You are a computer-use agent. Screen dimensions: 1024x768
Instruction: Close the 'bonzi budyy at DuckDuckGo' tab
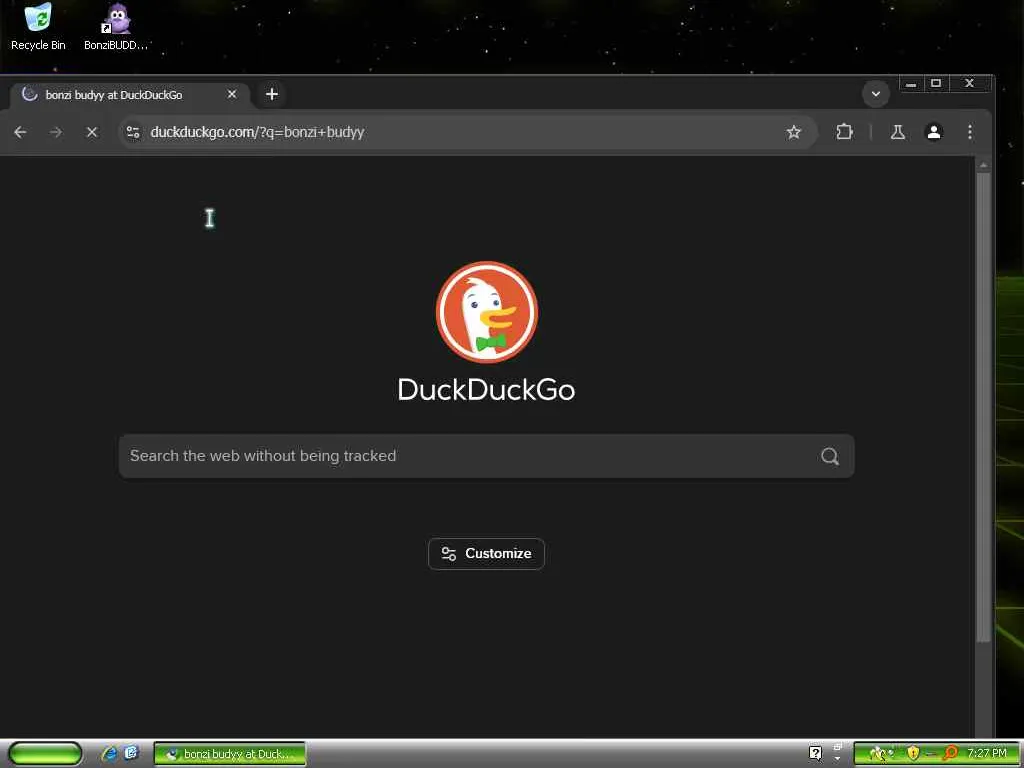(232, 95)
